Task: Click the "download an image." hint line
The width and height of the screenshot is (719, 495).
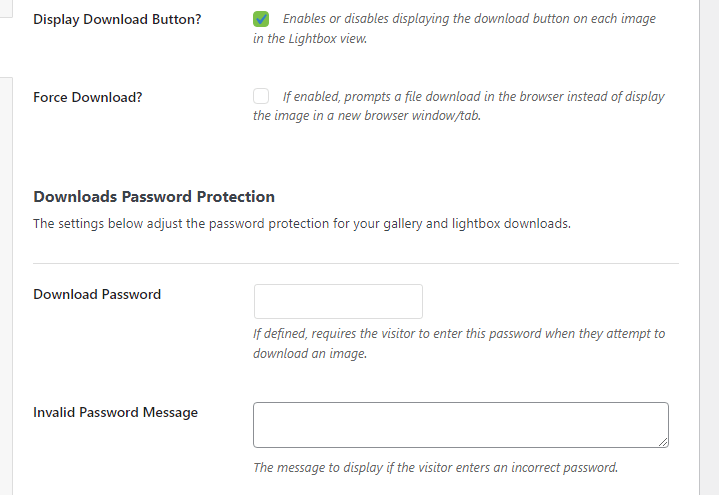Action: point(310,353)
